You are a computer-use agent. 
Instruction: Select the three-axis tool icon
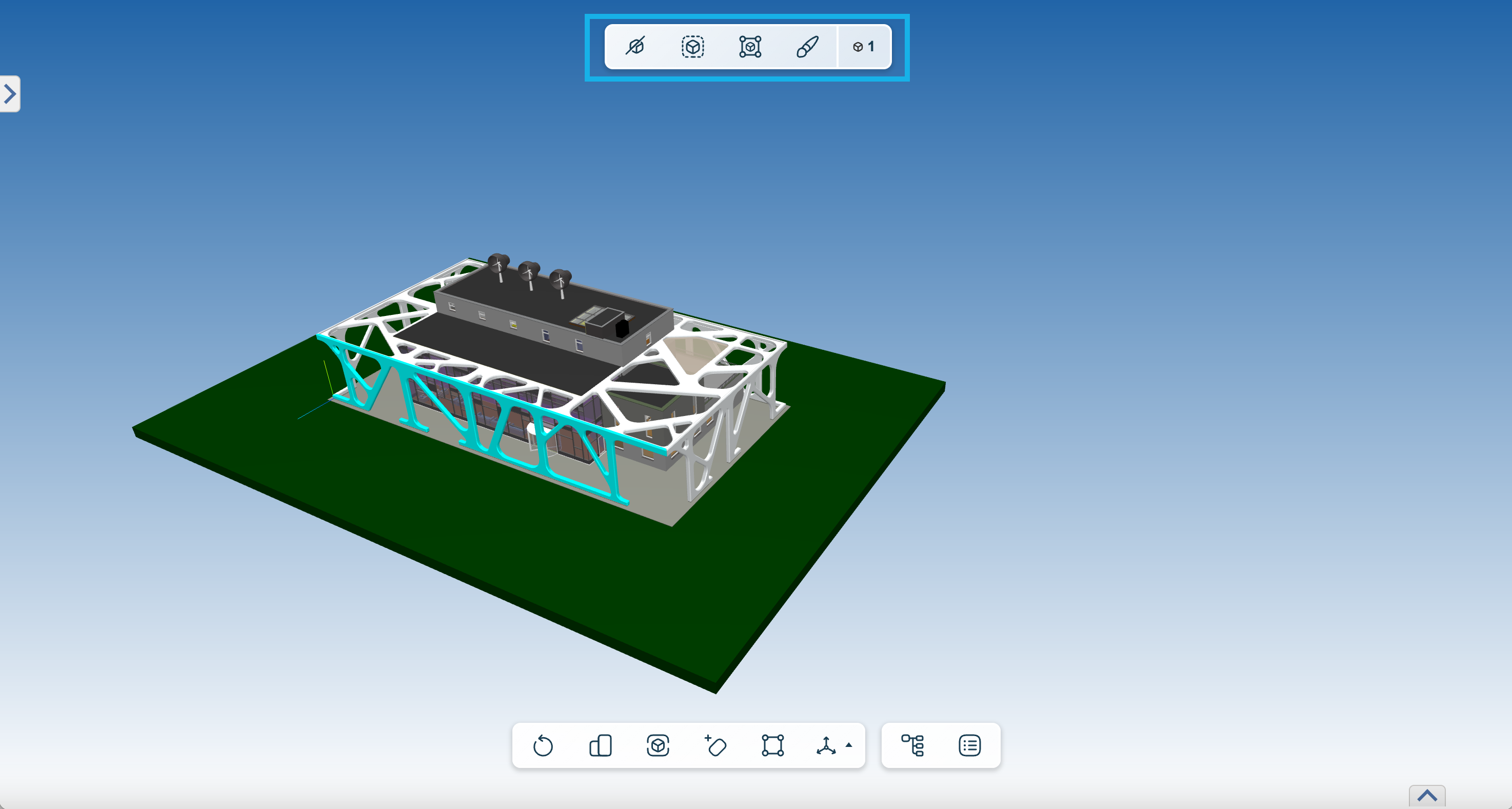pos(826,745)
